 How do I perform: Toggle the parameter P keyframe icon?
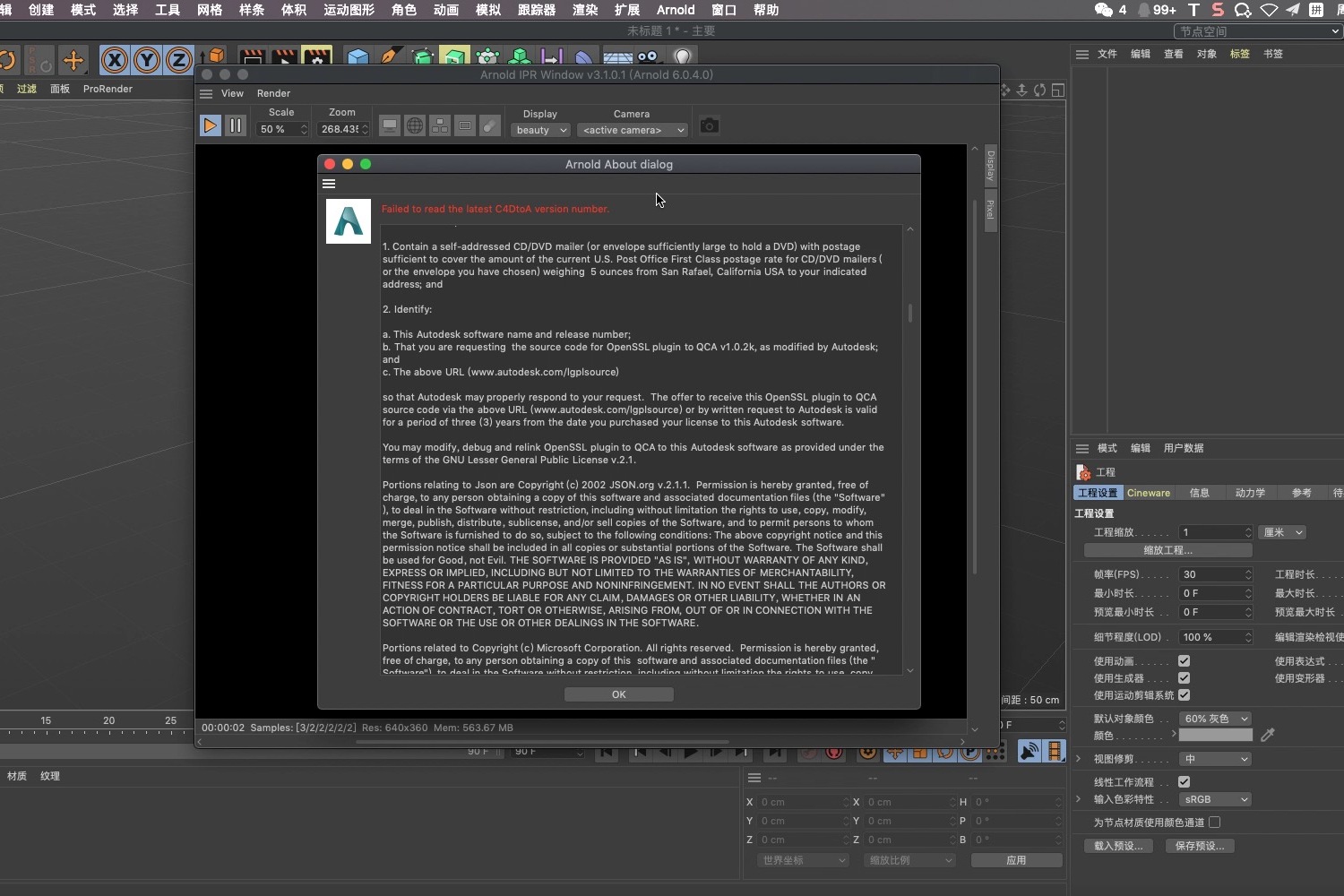pyautogui.click(x=970, y=753)
